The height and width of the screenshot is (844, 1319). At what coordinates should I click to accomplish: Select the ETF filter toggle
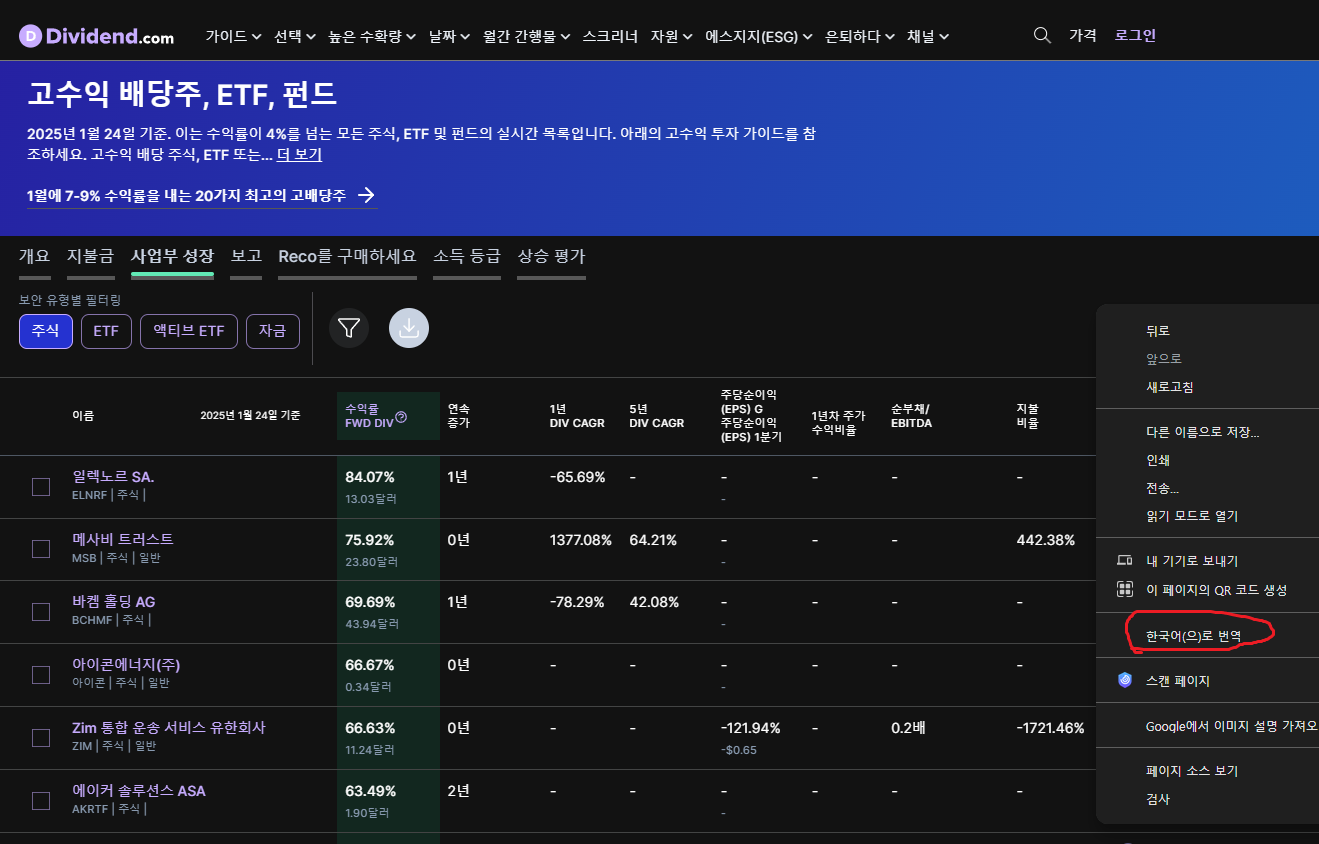click(x=106, y=331)
